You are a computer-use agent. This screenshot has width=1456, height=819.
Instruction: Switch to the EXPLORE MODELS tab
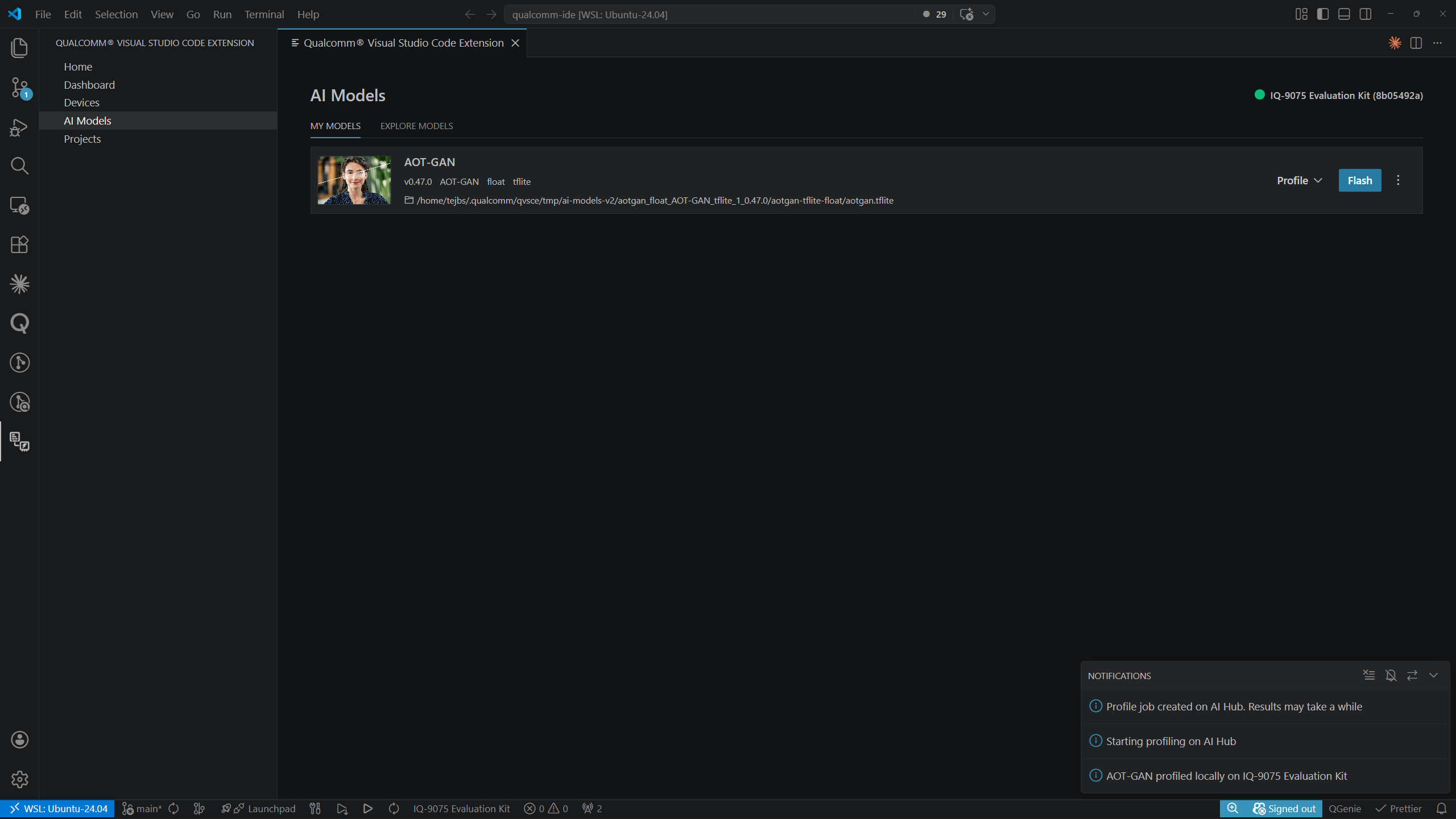416,126
